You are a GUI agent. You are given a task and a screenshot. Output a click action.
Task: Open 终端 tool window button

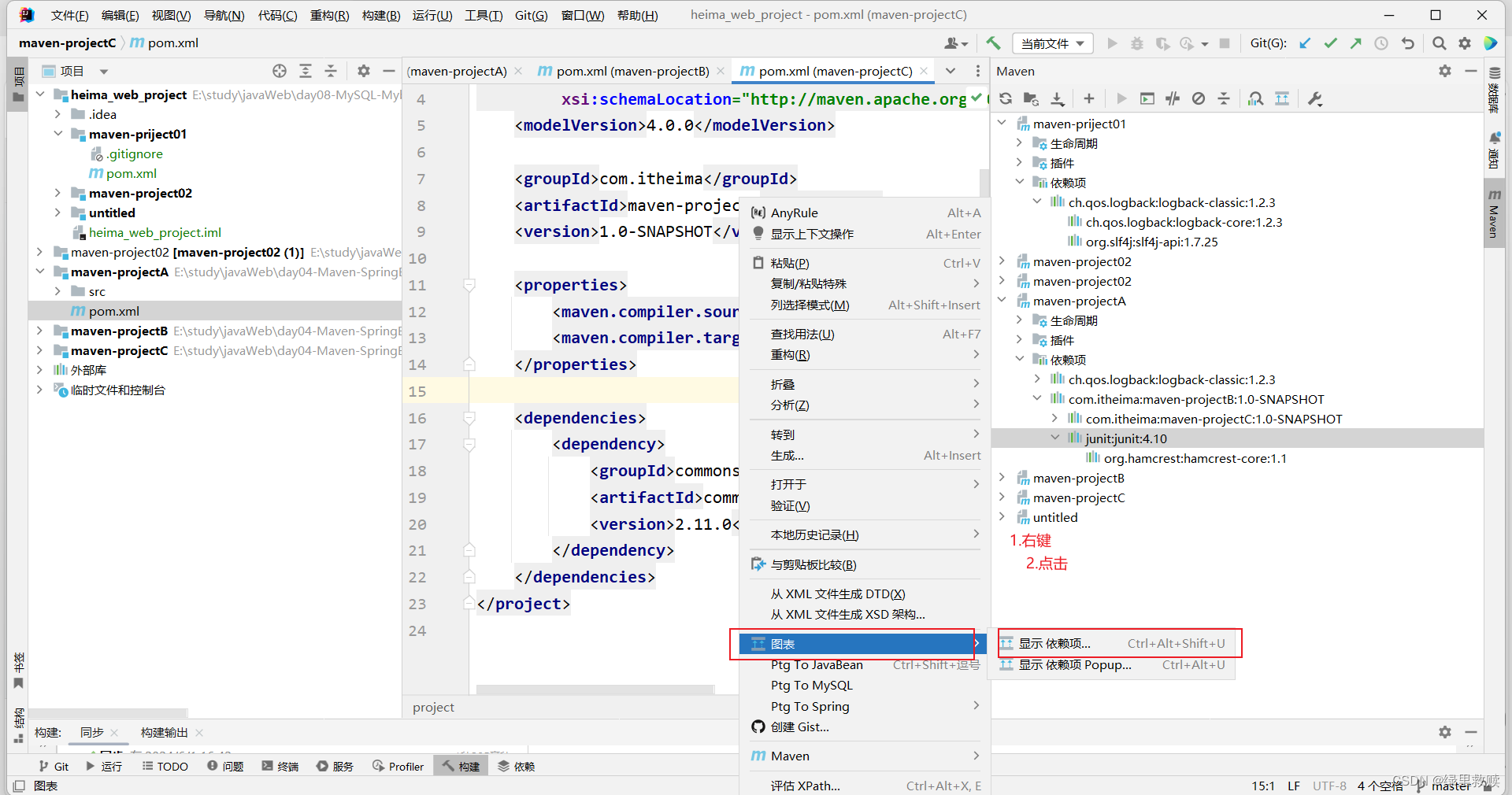pos(280,766)
